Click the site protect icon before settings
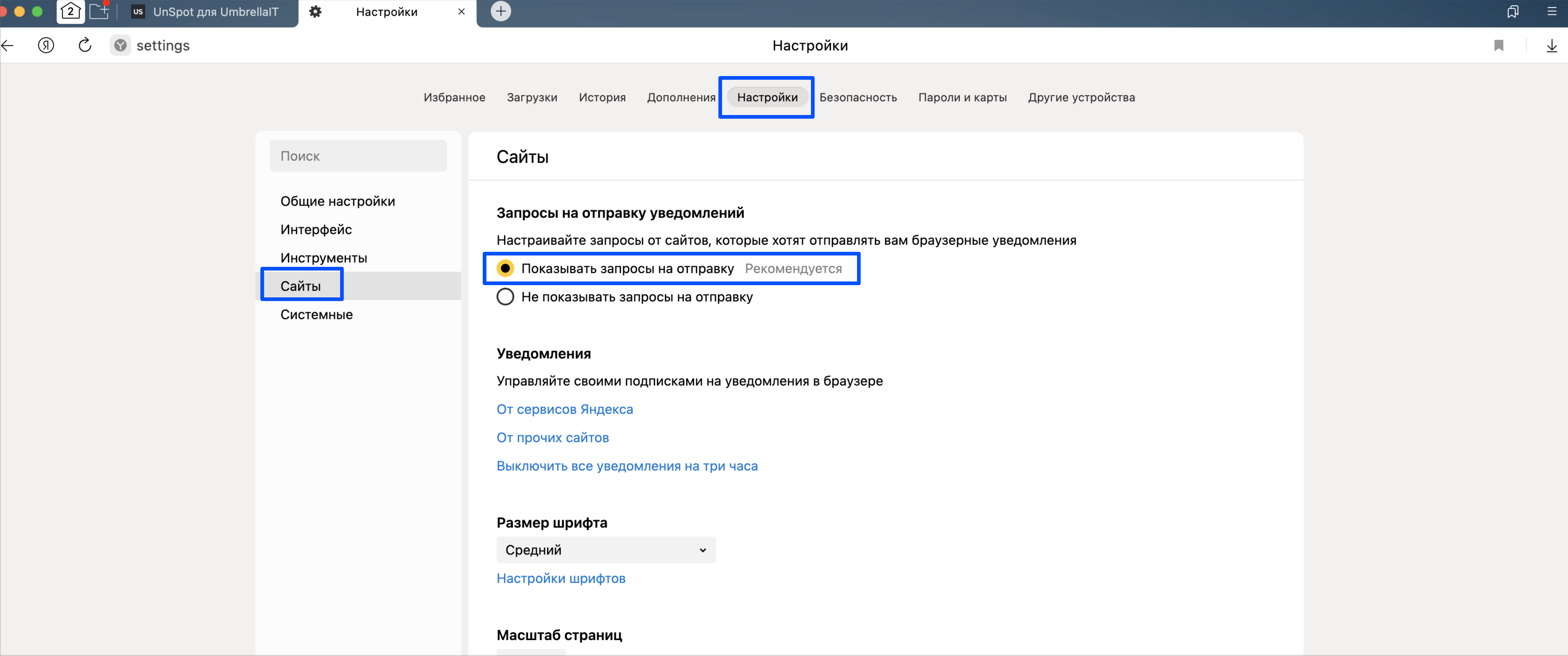The height and width of the screenshot is (656, 1568). tap(120, 46)
